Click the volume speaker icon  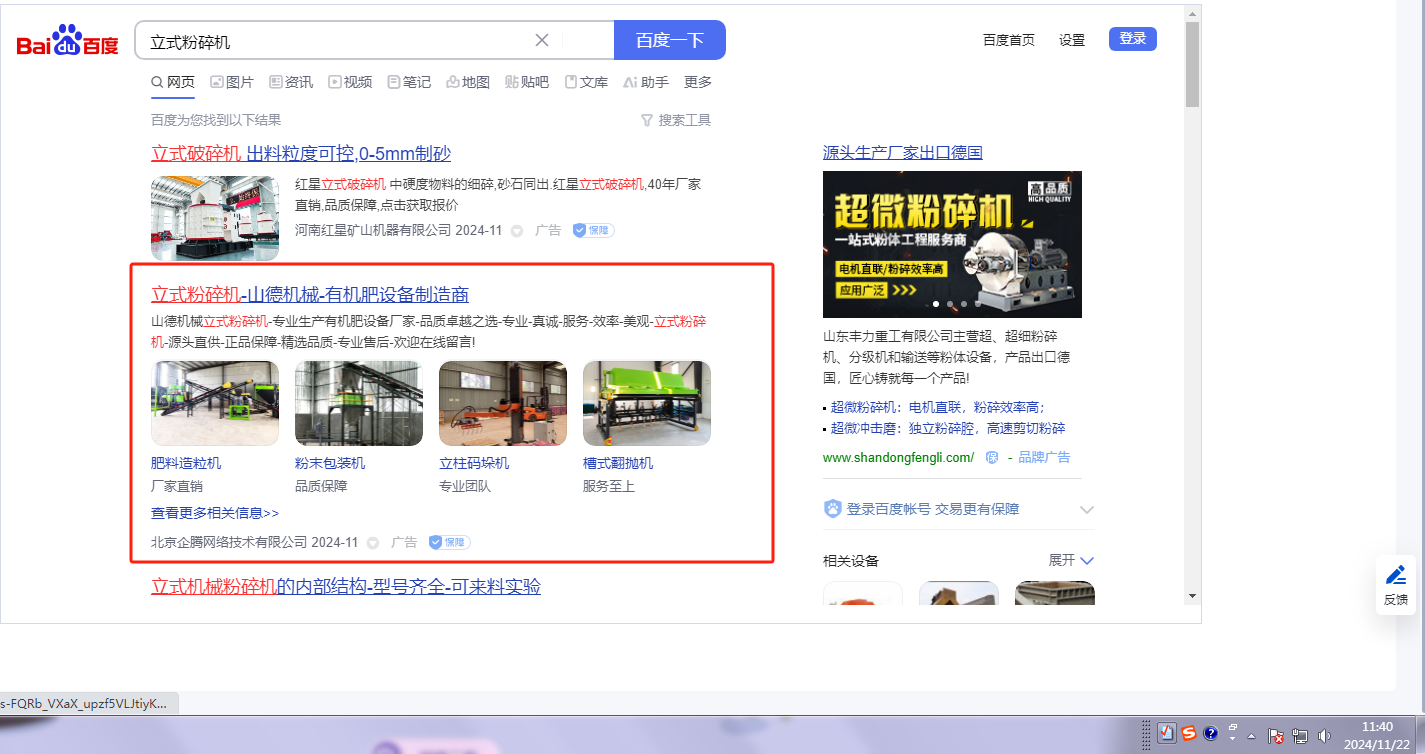click(1325, 736)
